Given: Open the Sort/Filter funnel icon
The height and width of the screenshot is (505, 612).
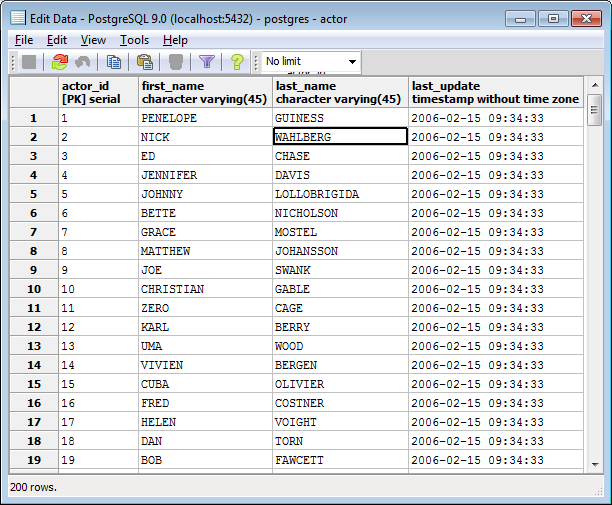Looking at the screenshot, I should tap(206, 62).
